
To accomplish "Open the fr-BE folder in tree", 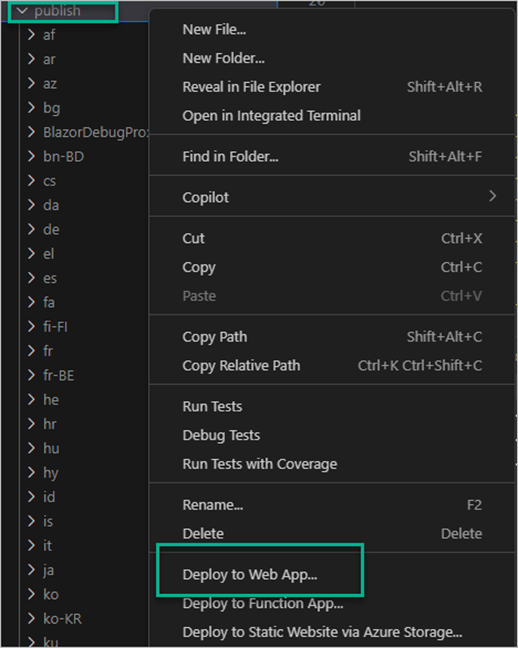I will (59, 375).
